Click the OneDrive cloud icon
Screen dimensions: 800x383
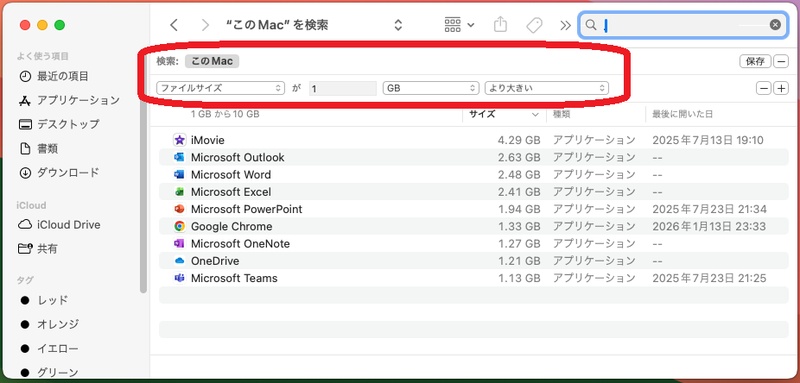point(179,261)
